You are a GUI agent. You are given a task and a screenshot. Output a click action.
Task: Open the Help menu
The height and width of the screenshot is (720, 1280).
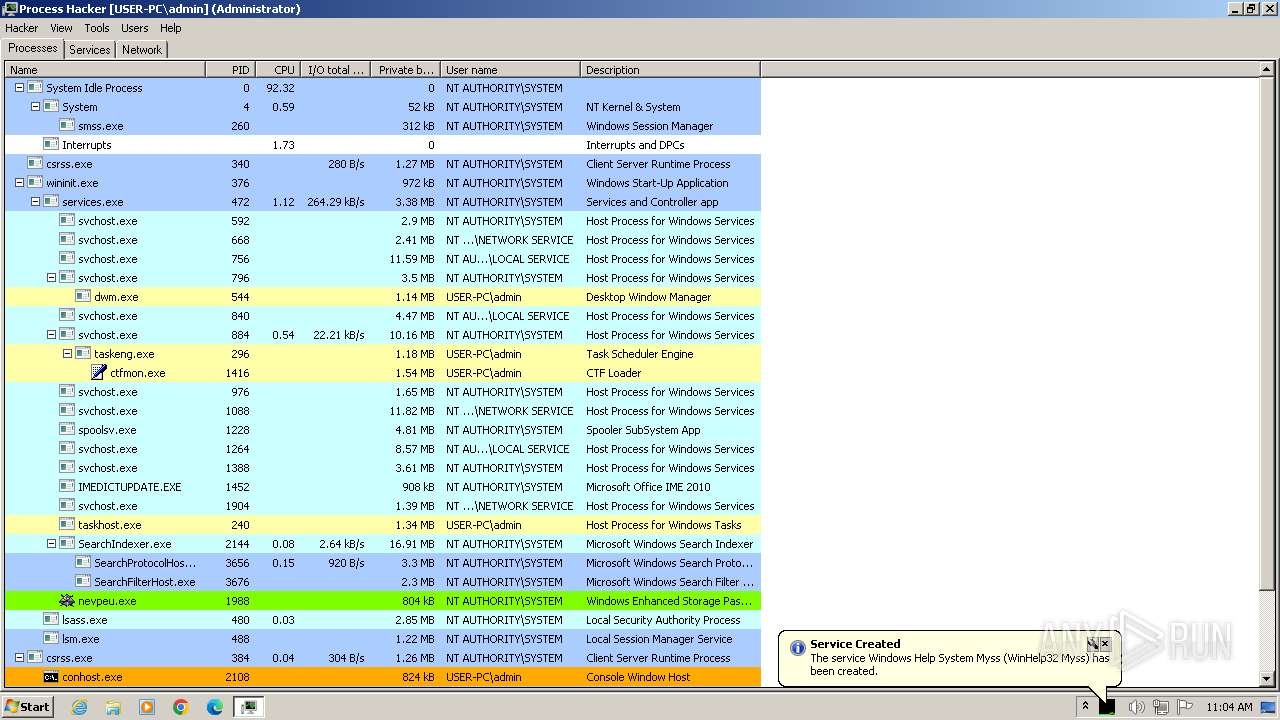pos(171,28)
